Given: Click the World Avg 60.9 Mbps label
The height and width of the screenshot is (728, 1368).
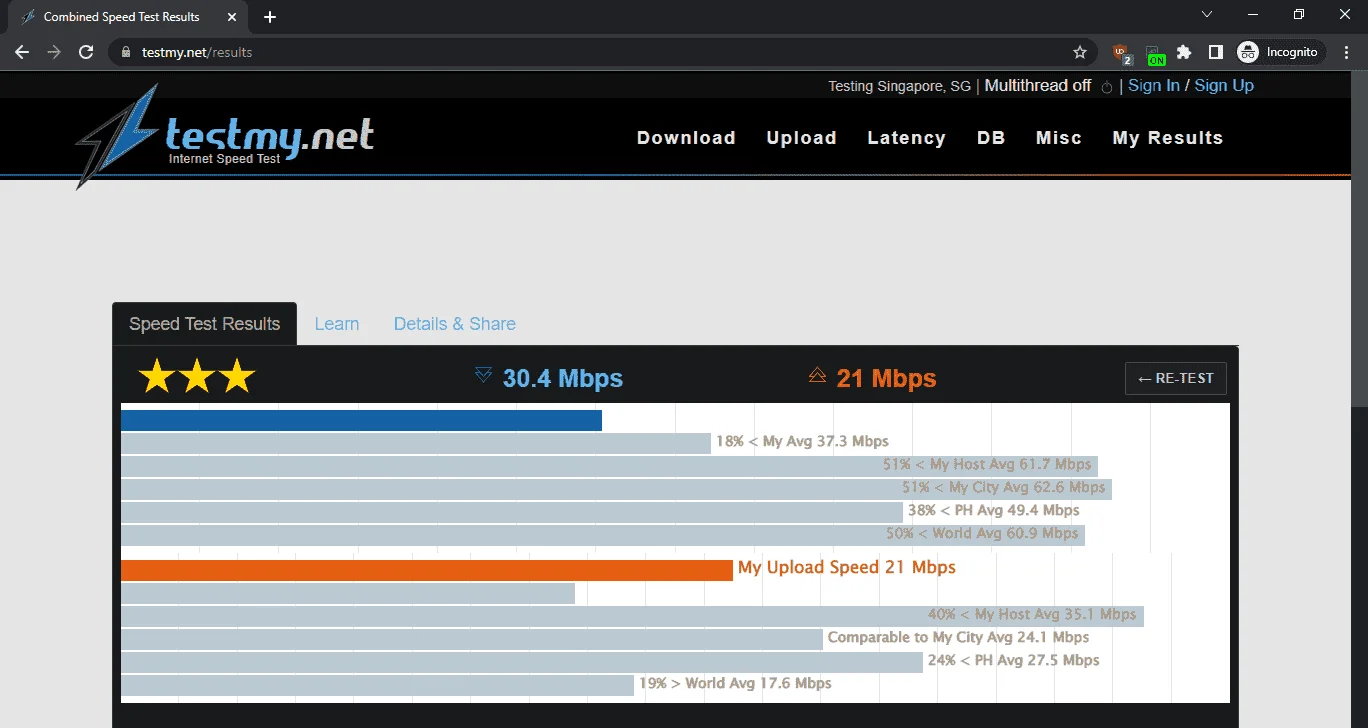Looking at the screenshot, I should tap(982, 533).
